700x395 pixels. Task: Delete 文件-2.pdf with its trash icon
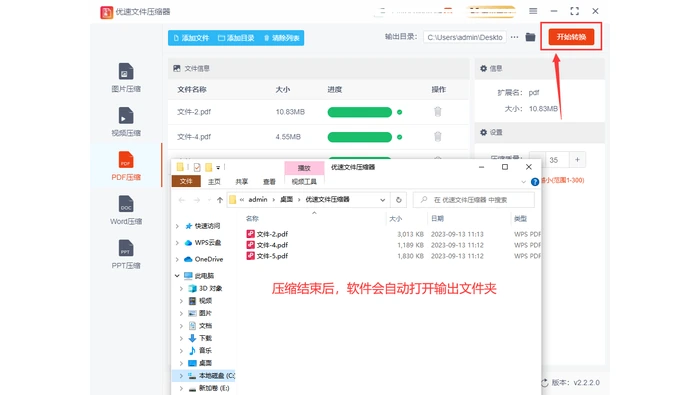(438, 112)
